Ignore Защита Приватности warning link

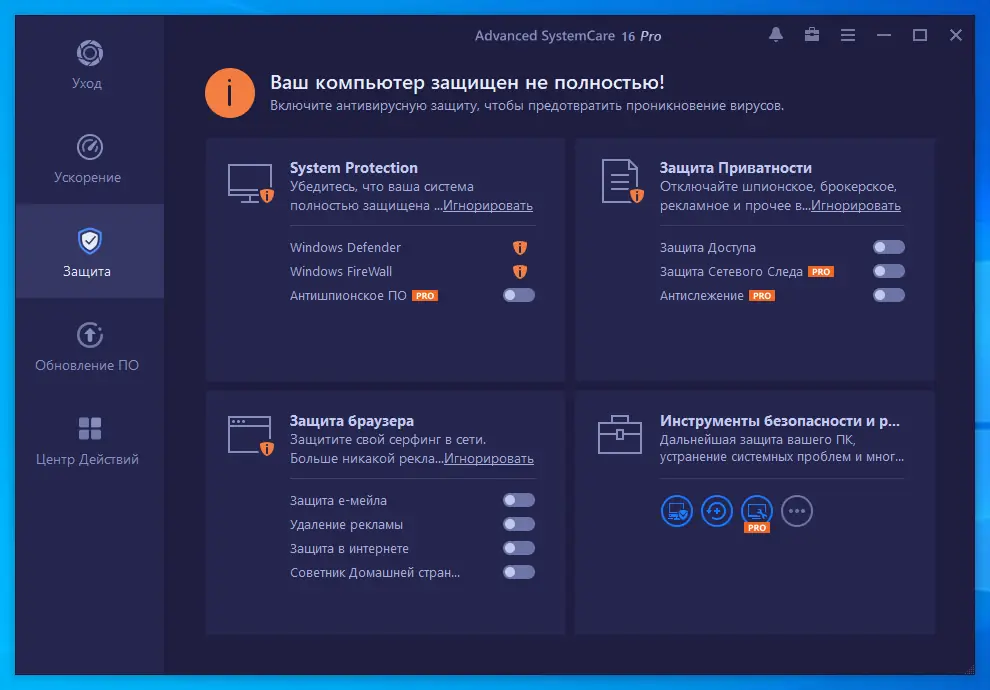coord(856,206)
